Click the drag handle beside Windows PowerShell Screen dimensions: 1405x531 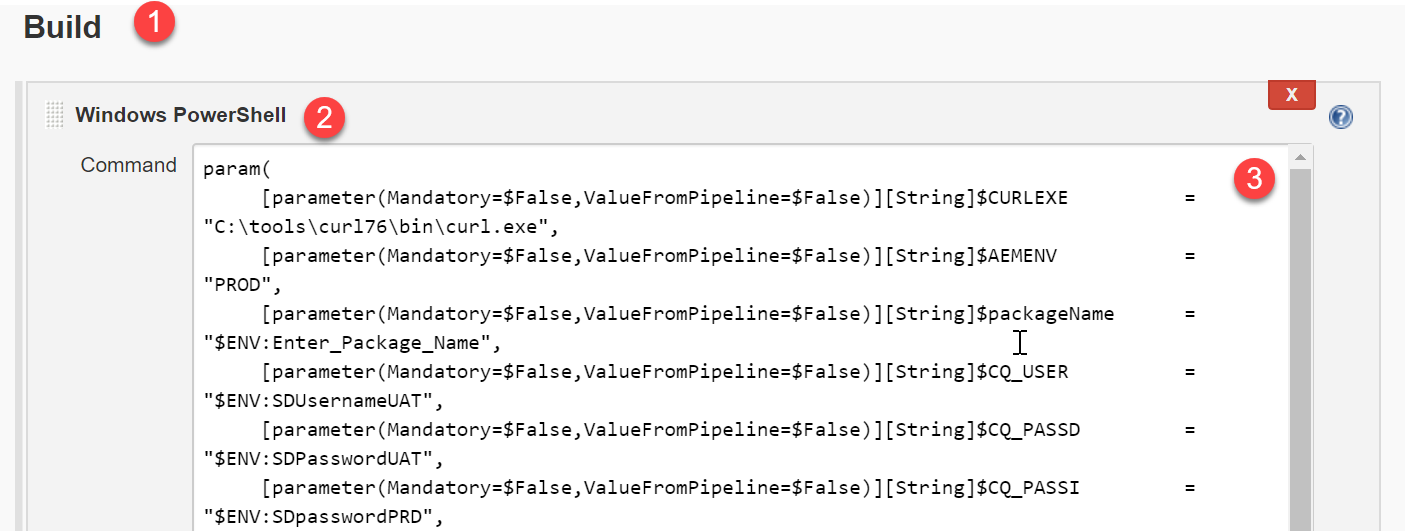coord(55,115)
